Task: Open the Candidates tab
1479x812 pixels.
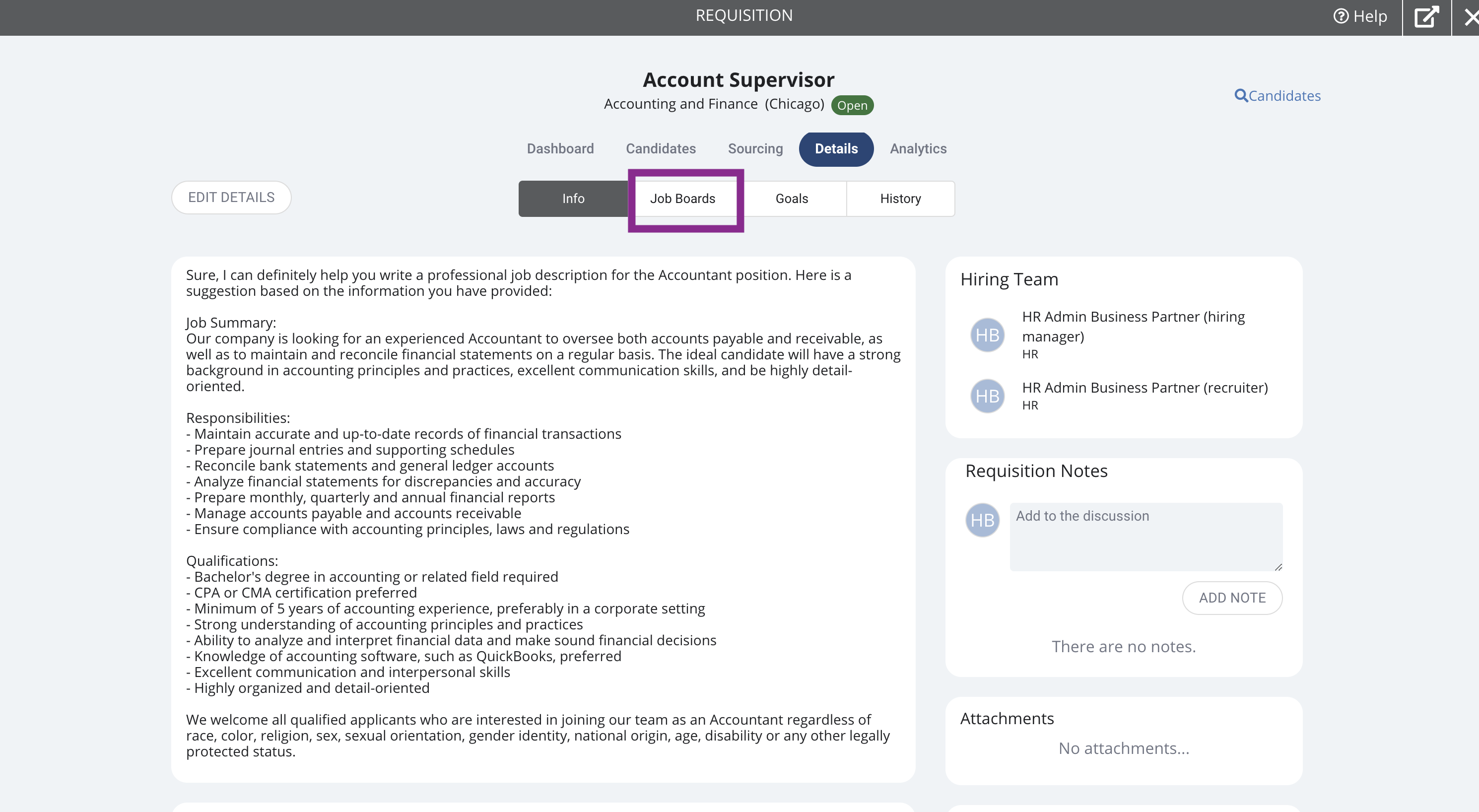Action: [660, 149]
